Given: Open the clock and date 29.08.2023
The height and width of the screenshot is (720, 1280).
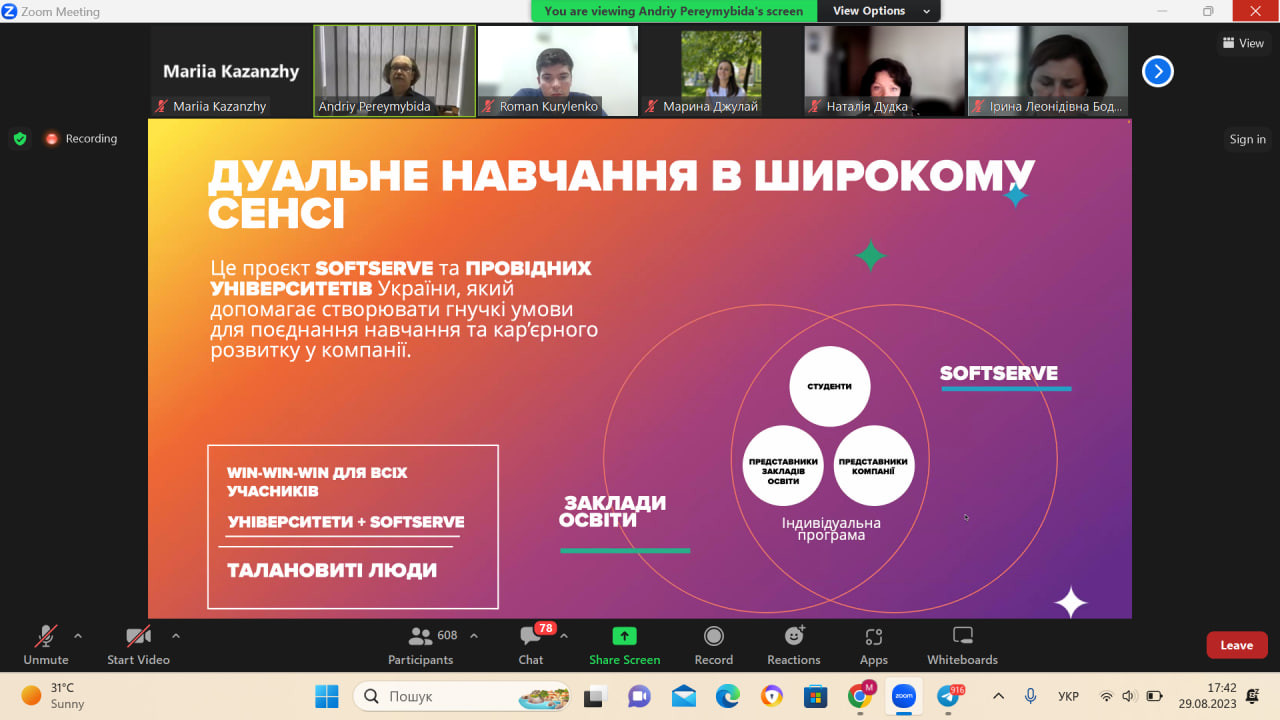Looking at the screenshot, I should click(1208, 696).
